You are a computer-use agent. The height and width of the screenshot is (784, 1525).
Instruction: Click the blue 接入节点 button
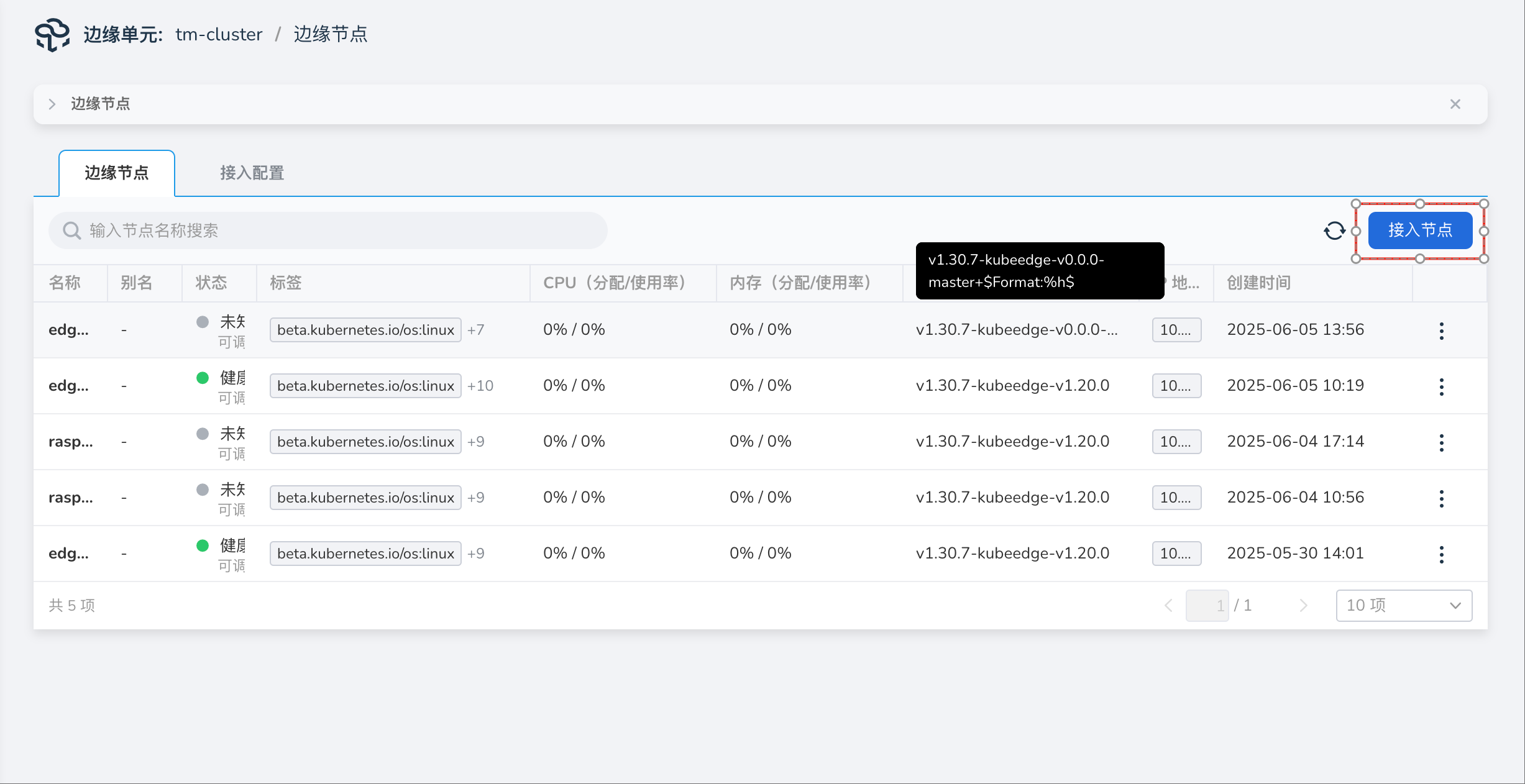pos(1420,230)
